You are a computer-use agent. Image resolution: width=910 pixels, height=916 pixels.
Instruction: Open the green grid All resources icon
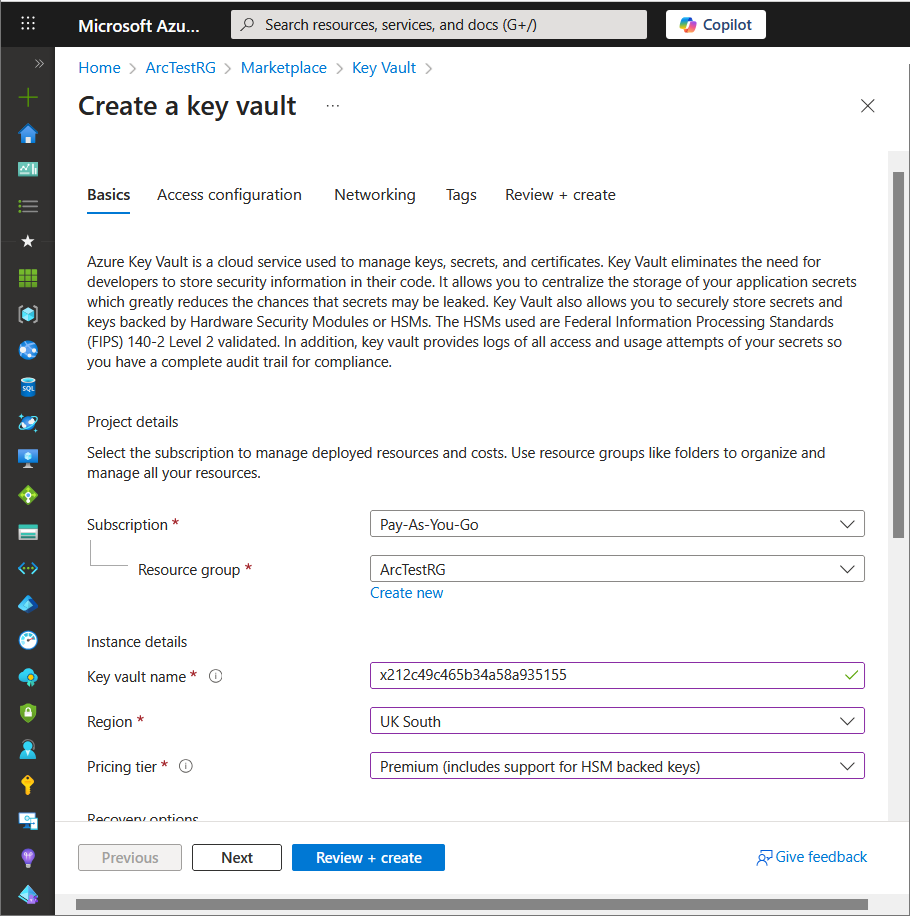point(28,278)
